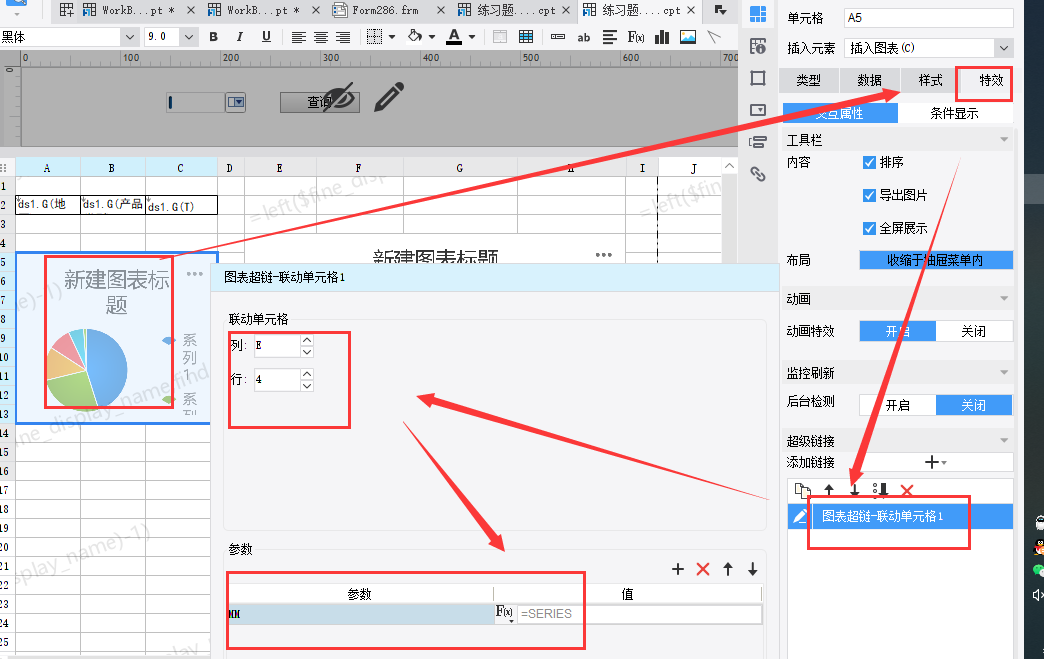The image size is (1044, 659).
Task: Toggle the parameter pane edit pencil icon
Action: 389,97
